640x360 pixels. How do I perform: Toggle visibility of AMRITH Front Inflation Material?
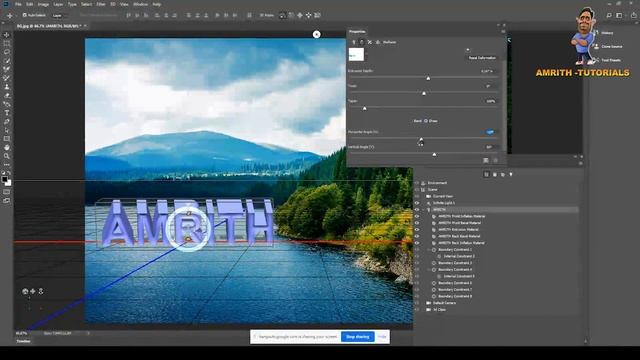(417, 216)
